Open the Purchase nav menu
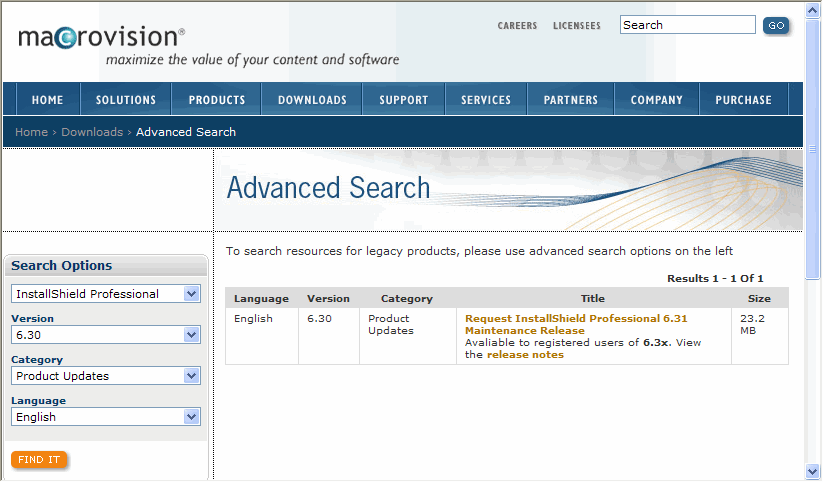Viewport: 823px width, 482px height. tap(743, 100)
